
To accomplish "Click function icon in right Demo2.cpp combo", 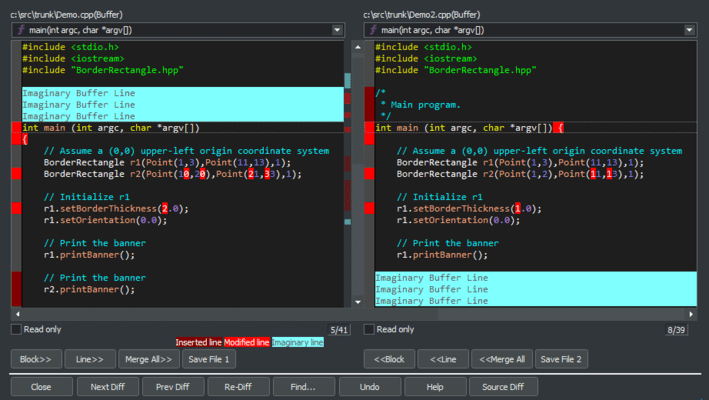I will coord(373,30).
